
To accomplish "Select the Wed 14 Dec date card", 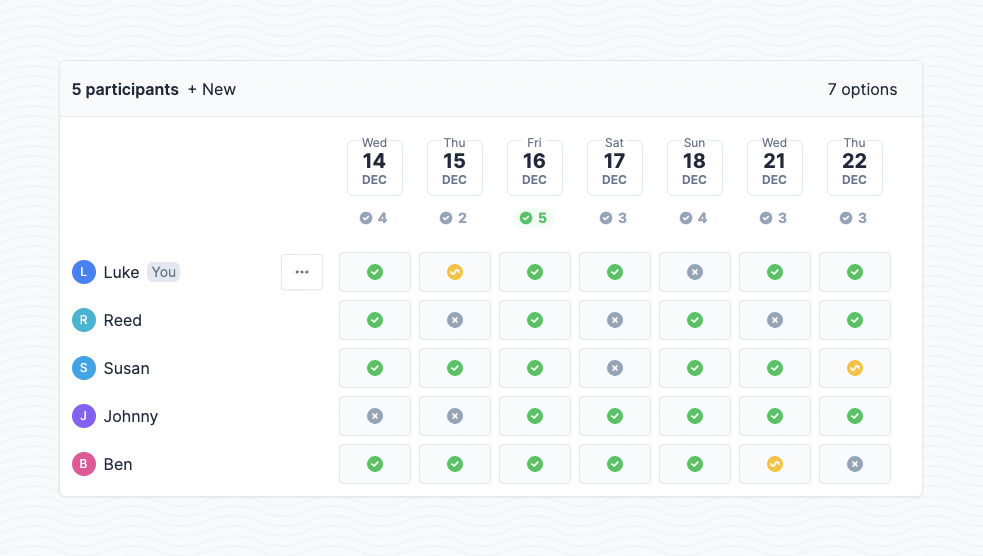I will click(x=374, y=167).
